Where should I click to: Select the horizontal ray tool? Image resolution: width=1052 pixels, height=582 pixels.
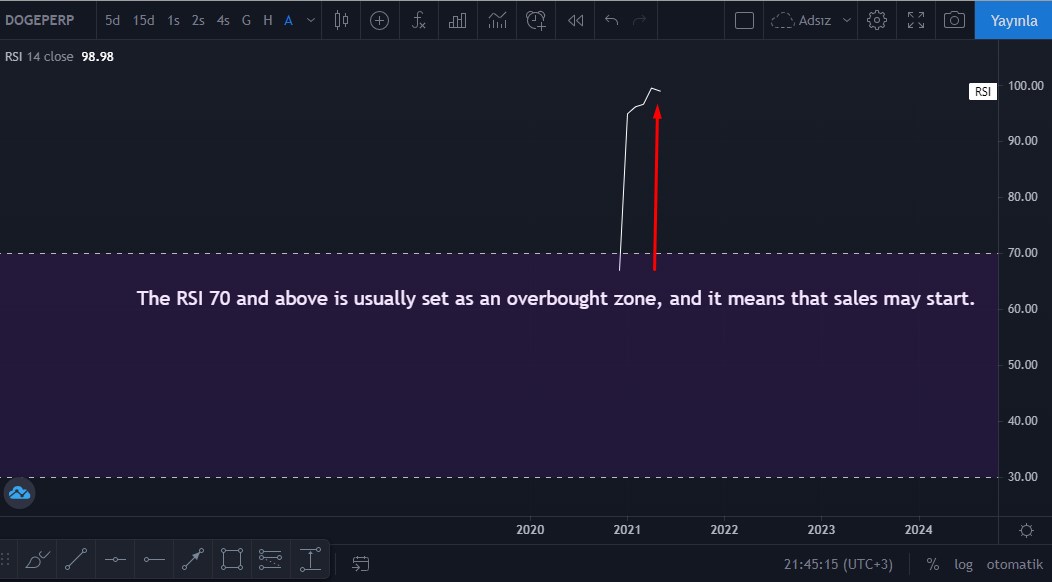tap(154, 559)
